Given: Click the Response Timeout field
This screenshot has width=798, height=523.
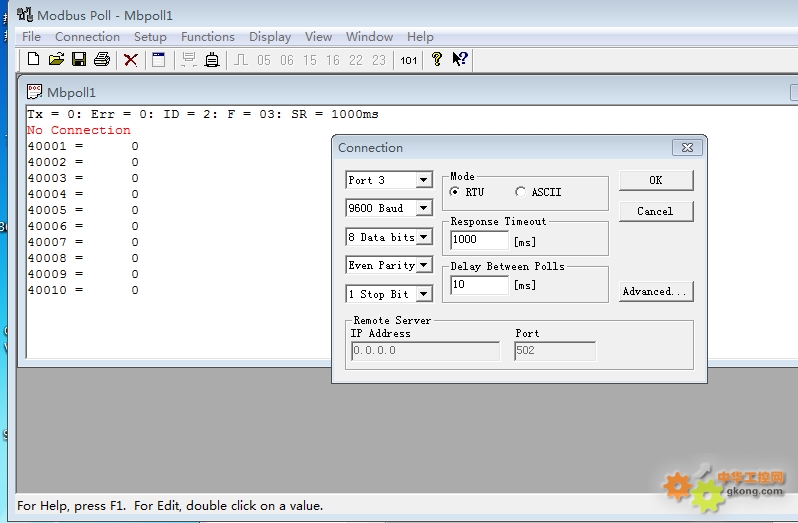Looking at the screenshot, I should point(479,240).
